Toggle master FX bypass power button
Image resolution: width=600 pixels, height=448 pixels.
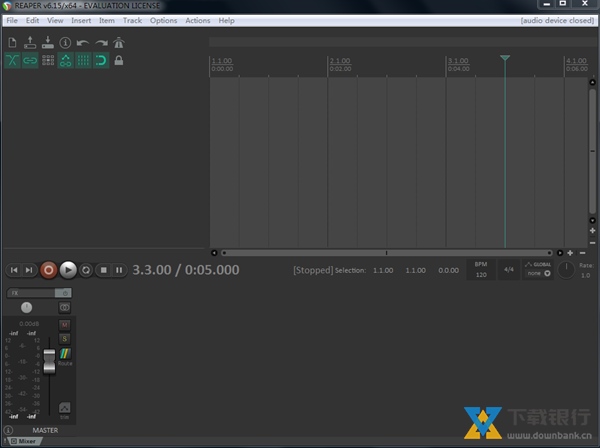coord(65,293)
